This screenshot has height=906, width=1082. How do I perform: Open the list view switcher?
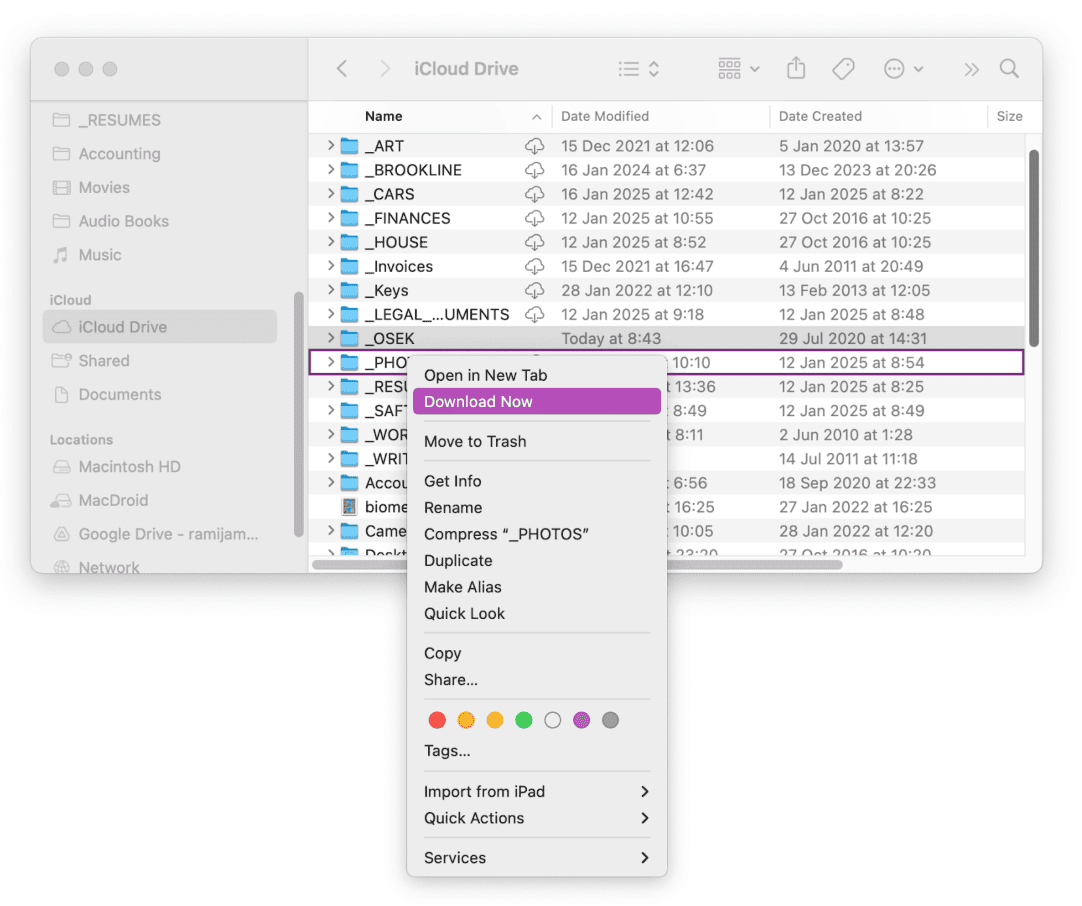[x=639, y=68]
